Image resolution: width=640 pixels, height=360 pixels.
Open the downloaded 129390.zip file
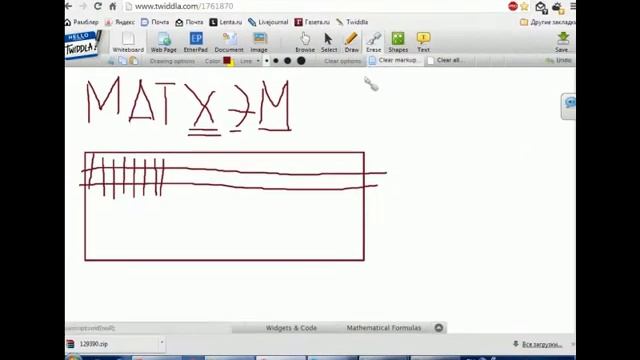pos(111,344)
